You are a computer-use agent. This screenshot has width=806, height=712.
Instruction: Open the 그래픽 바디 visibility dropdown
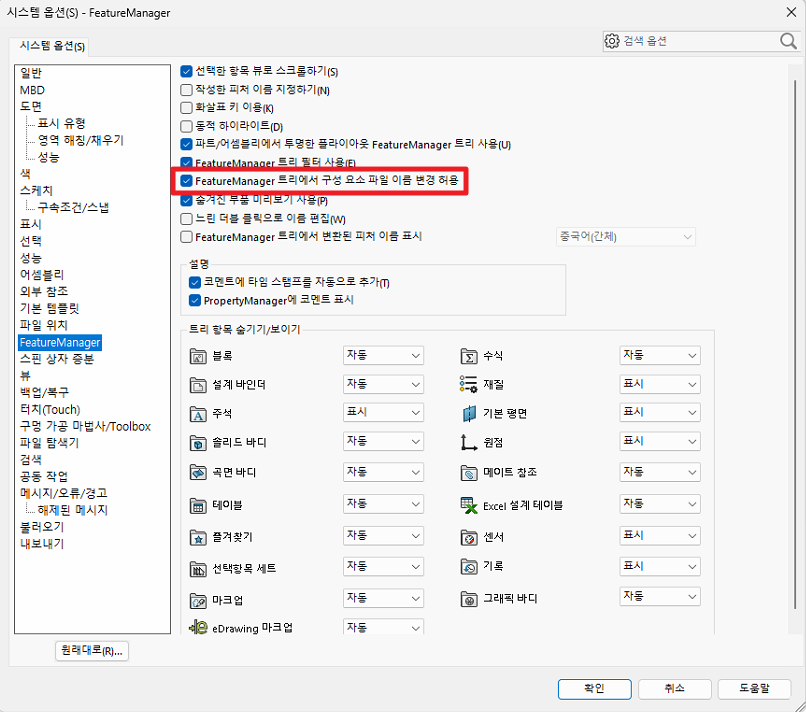point(660,596)
